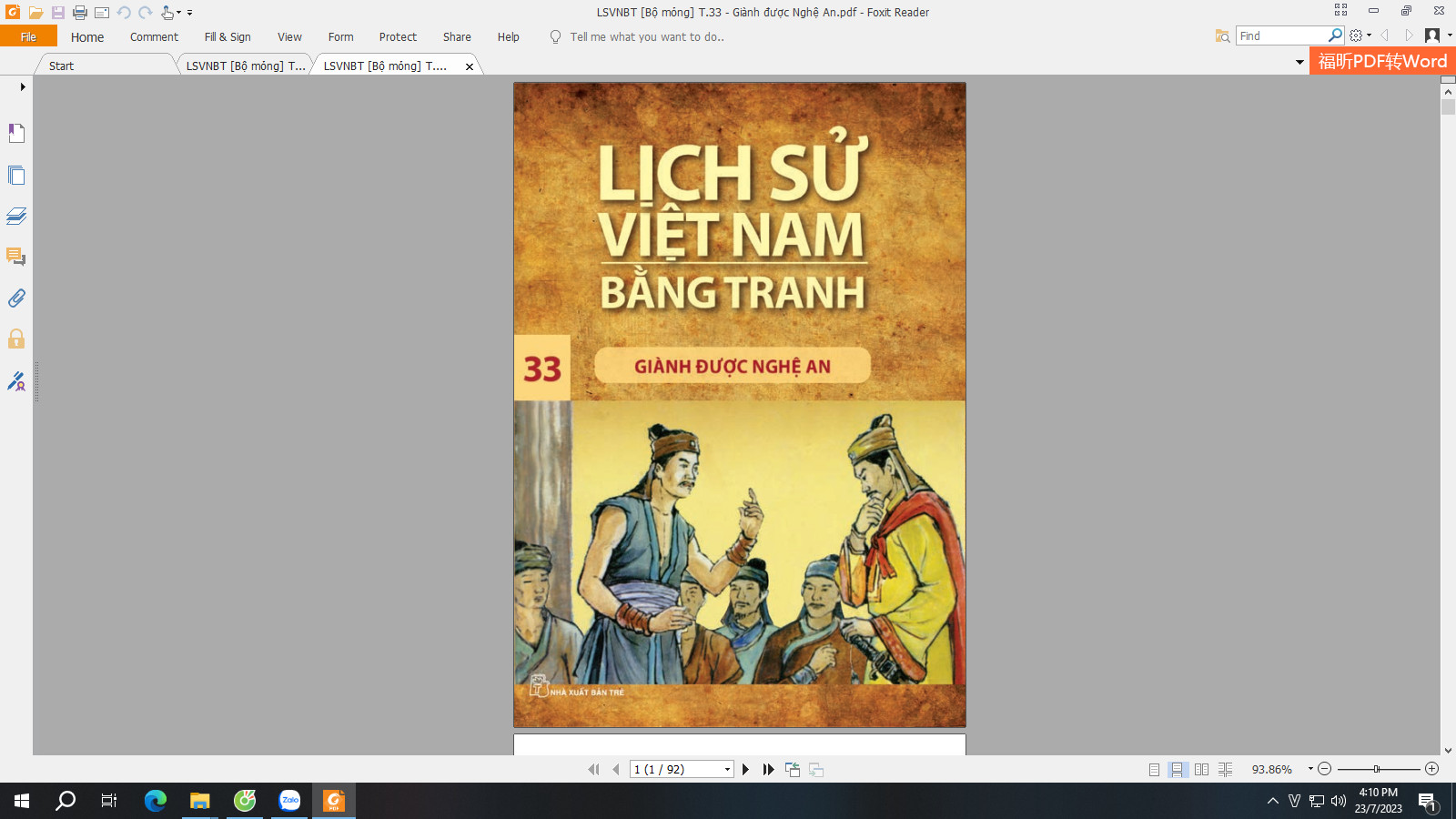The height and width of the screenshot is (819, 1456).
Task: Open Microsoft Edge from the taskbar
Action: (x=156, y=801)
